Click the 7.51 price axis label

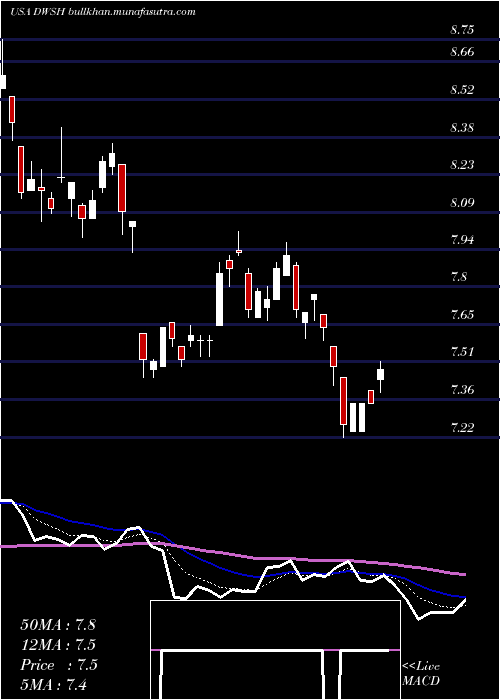pos(462,352)
